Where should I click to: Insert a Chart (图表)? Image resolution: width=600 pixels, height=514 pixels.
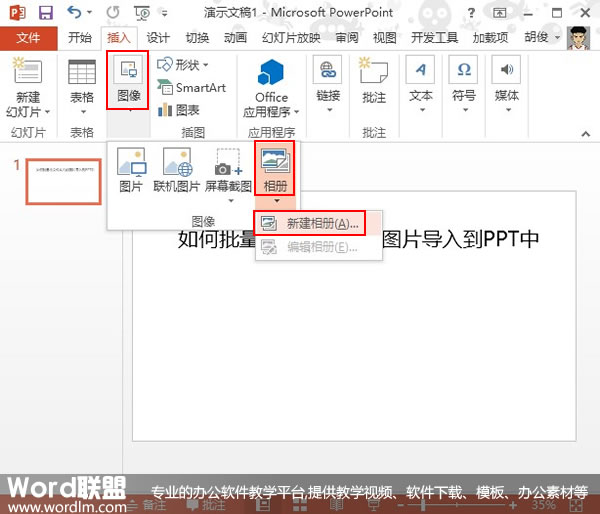(179, 110)
